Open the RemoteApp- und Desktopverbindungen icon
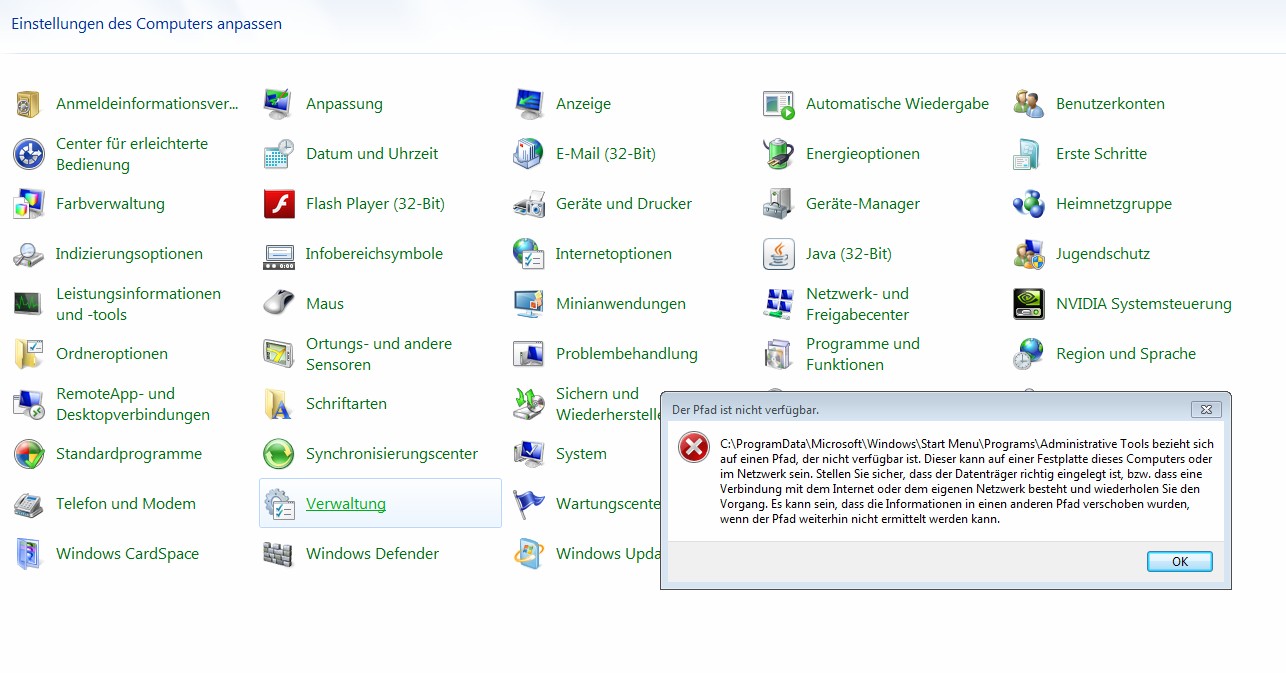 tap(28, 403)
